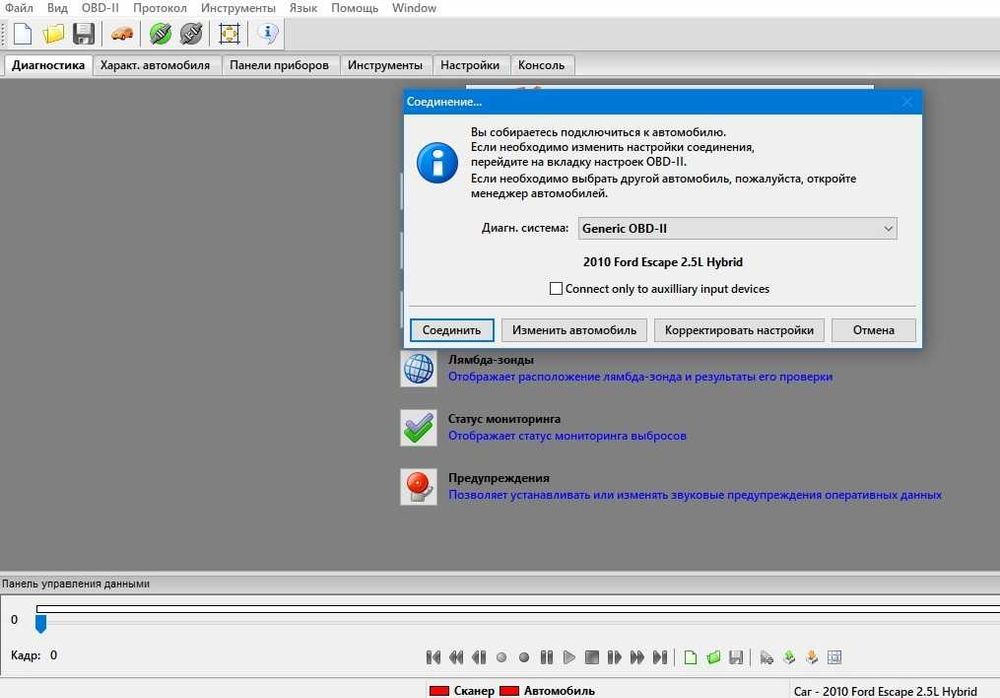The height and width of the screenshot is (698, 1000).
Task: Open the Помощь menu
Action: [355, 8]
